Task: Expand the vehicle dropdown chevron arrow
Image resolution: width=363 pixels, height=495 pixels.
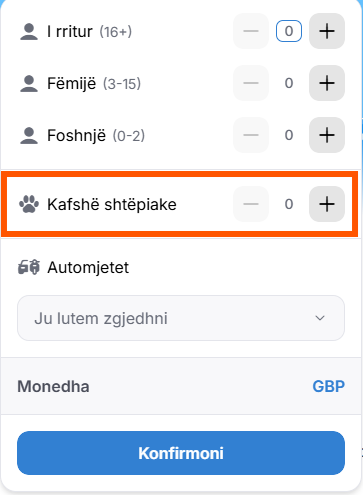Action: pyautogui.click(x=320, y=318)
